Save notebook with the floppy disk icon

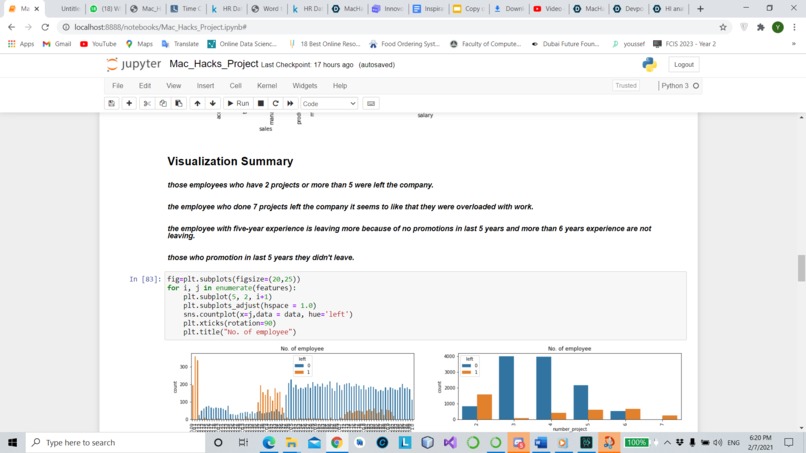(x=112, y=103)
